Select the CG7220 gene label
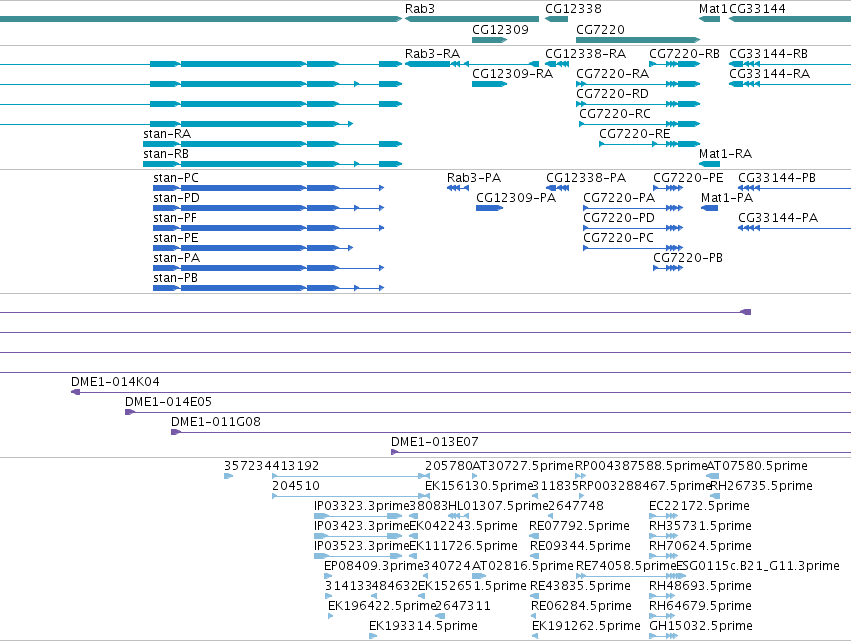Image resolution: width=851 pixels, height=641 pixels. 600,30
